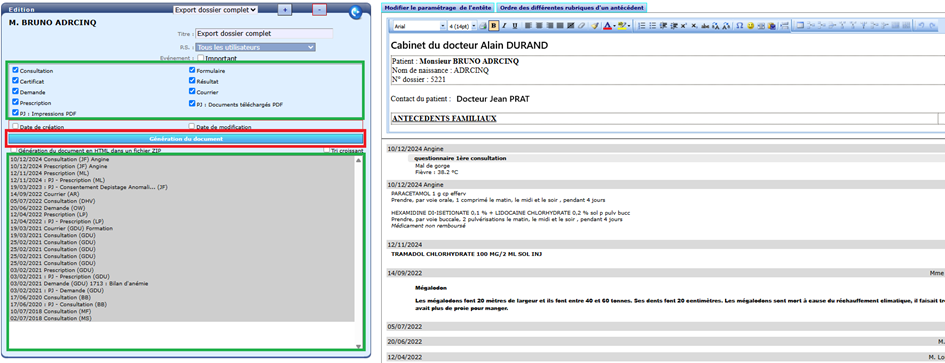Click the superscript icon
The image size is (945, 363).
(683, 26)
